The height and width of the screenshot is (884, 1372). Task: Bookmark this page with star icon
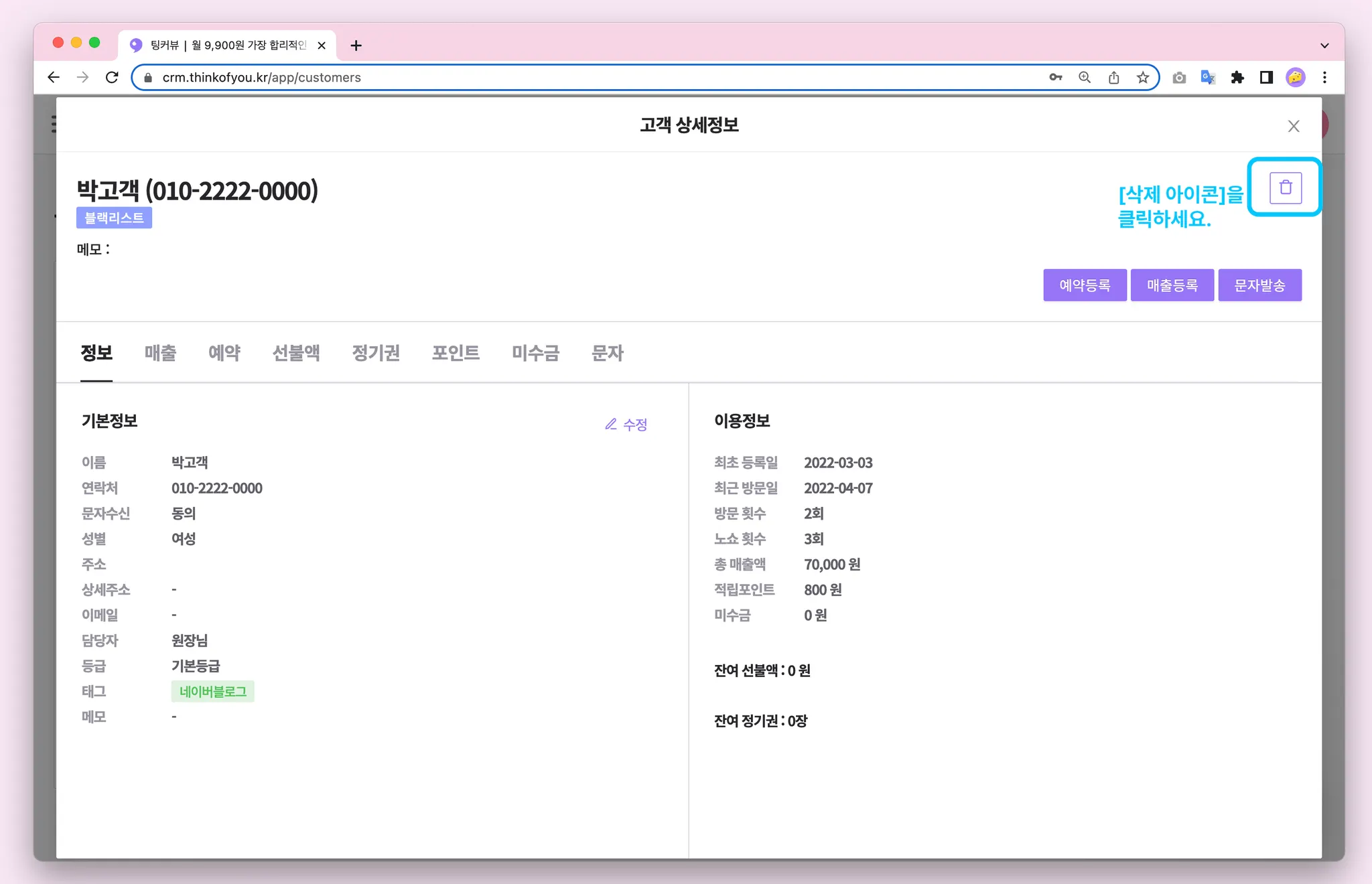1143,78
